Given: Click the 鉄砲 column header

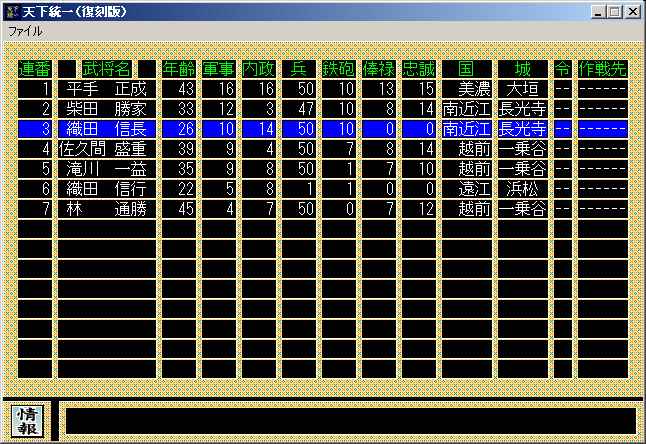Looking at the screenshot, I should tap(339, 69).
